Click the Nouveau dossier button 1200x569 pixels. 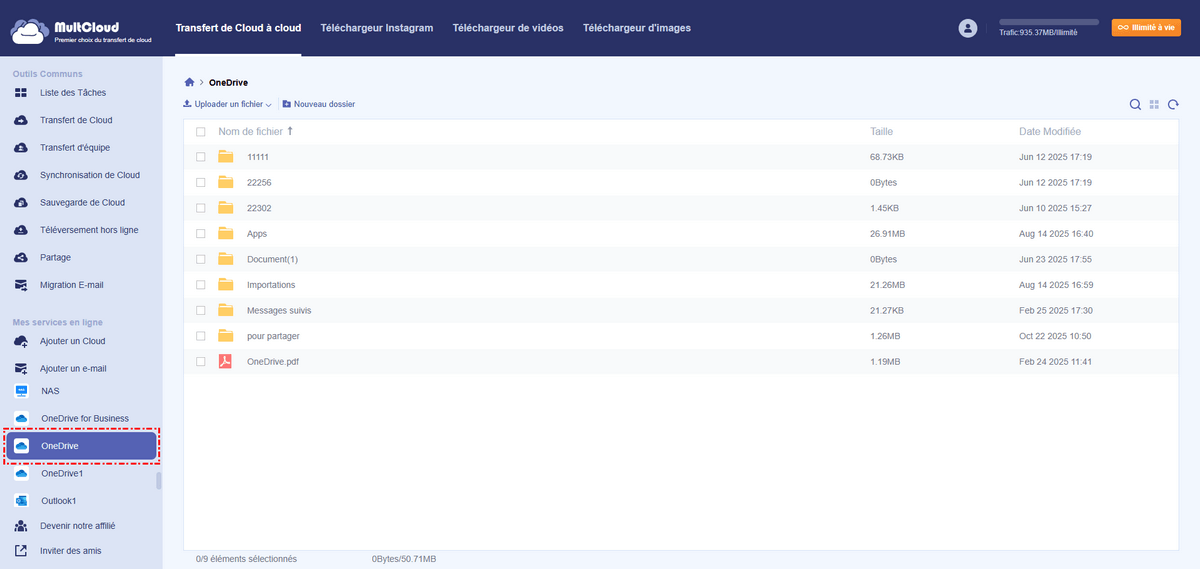318,104
